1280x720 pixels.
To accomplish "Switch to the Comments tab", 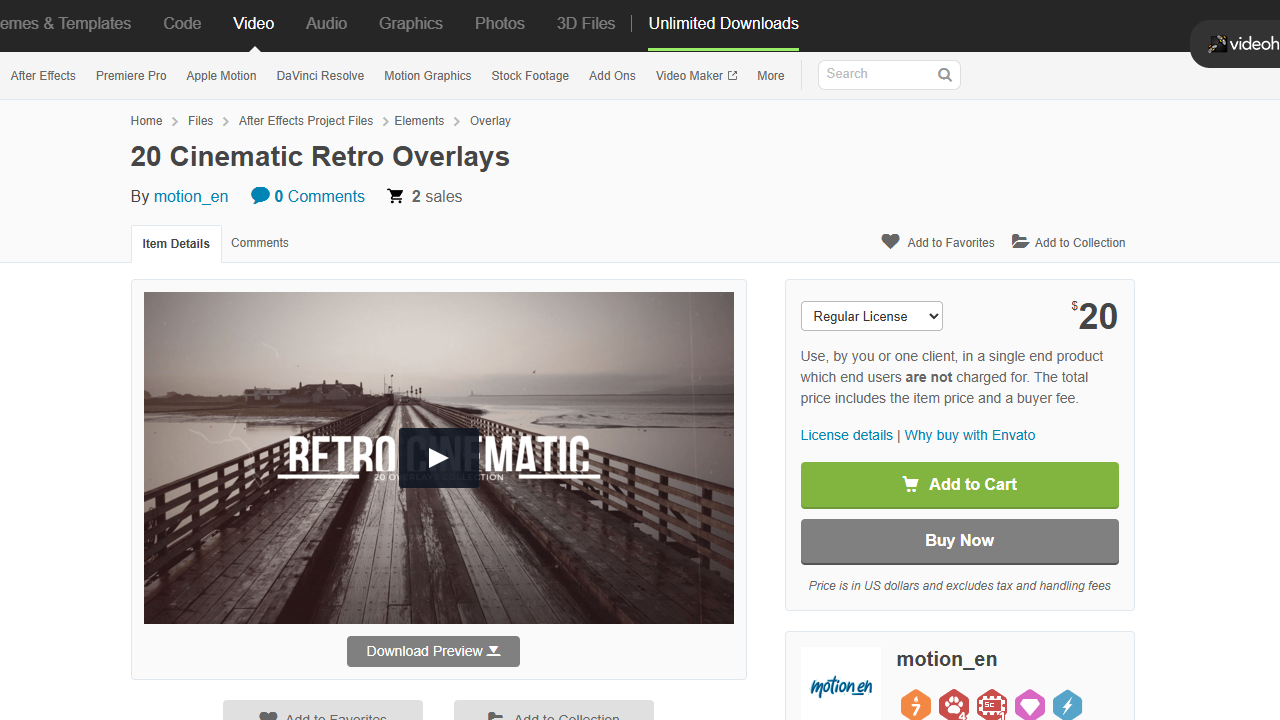I will (260, 243).
